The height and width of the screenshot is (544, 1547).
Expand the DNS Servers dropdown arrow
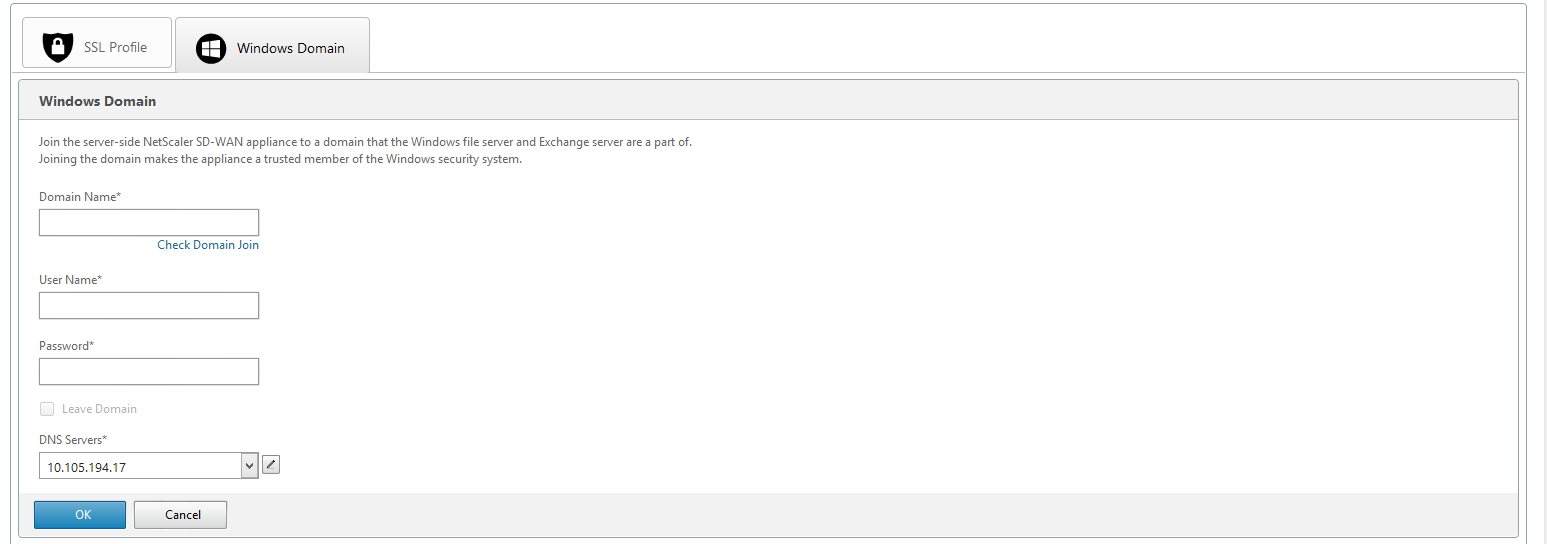click(x=249, y=466)
